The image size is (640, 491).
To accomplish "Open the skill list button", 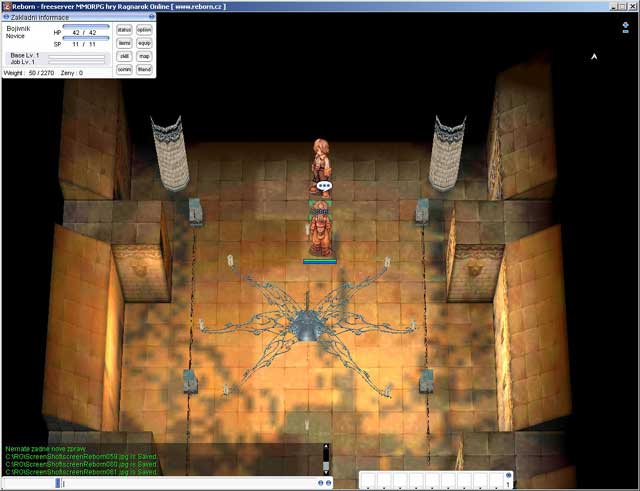I will (x=124, y=56).
